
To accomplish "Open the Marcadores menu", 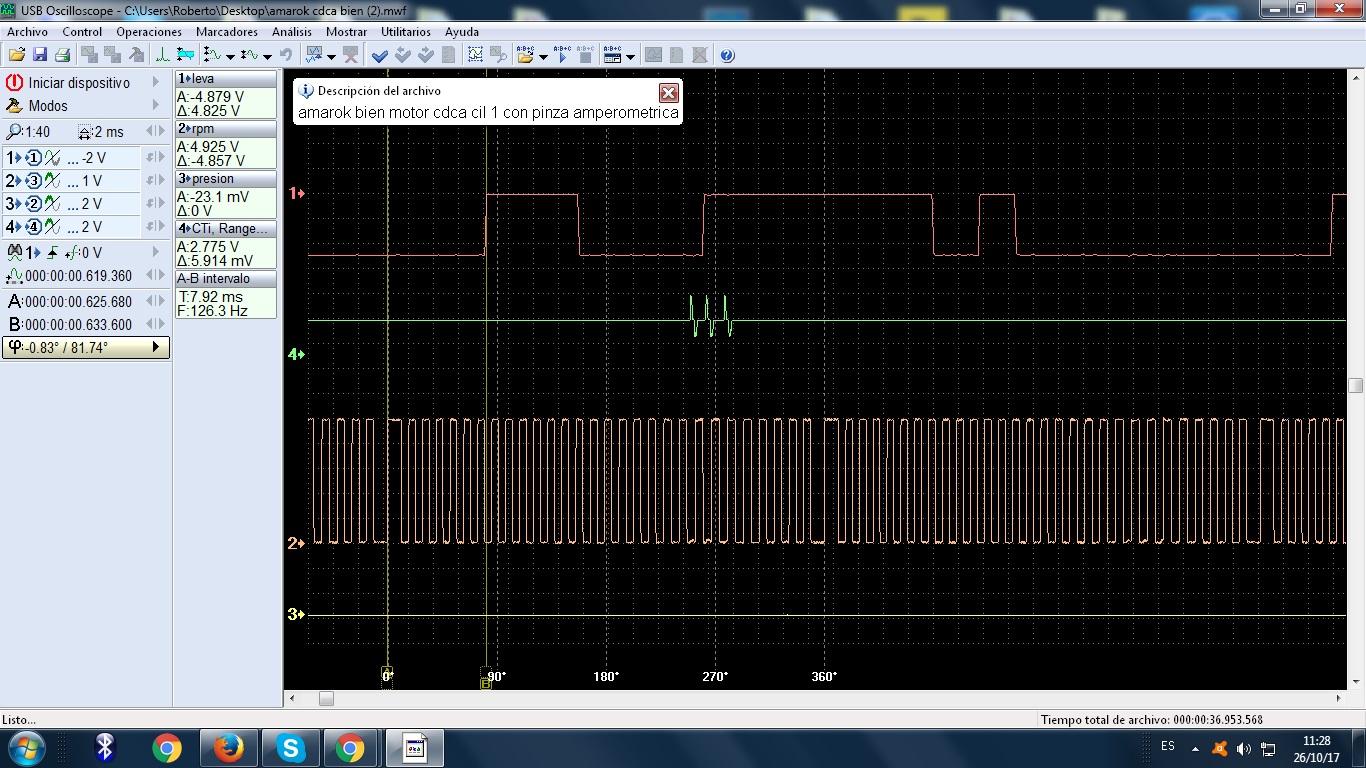I will click(227, 31).
